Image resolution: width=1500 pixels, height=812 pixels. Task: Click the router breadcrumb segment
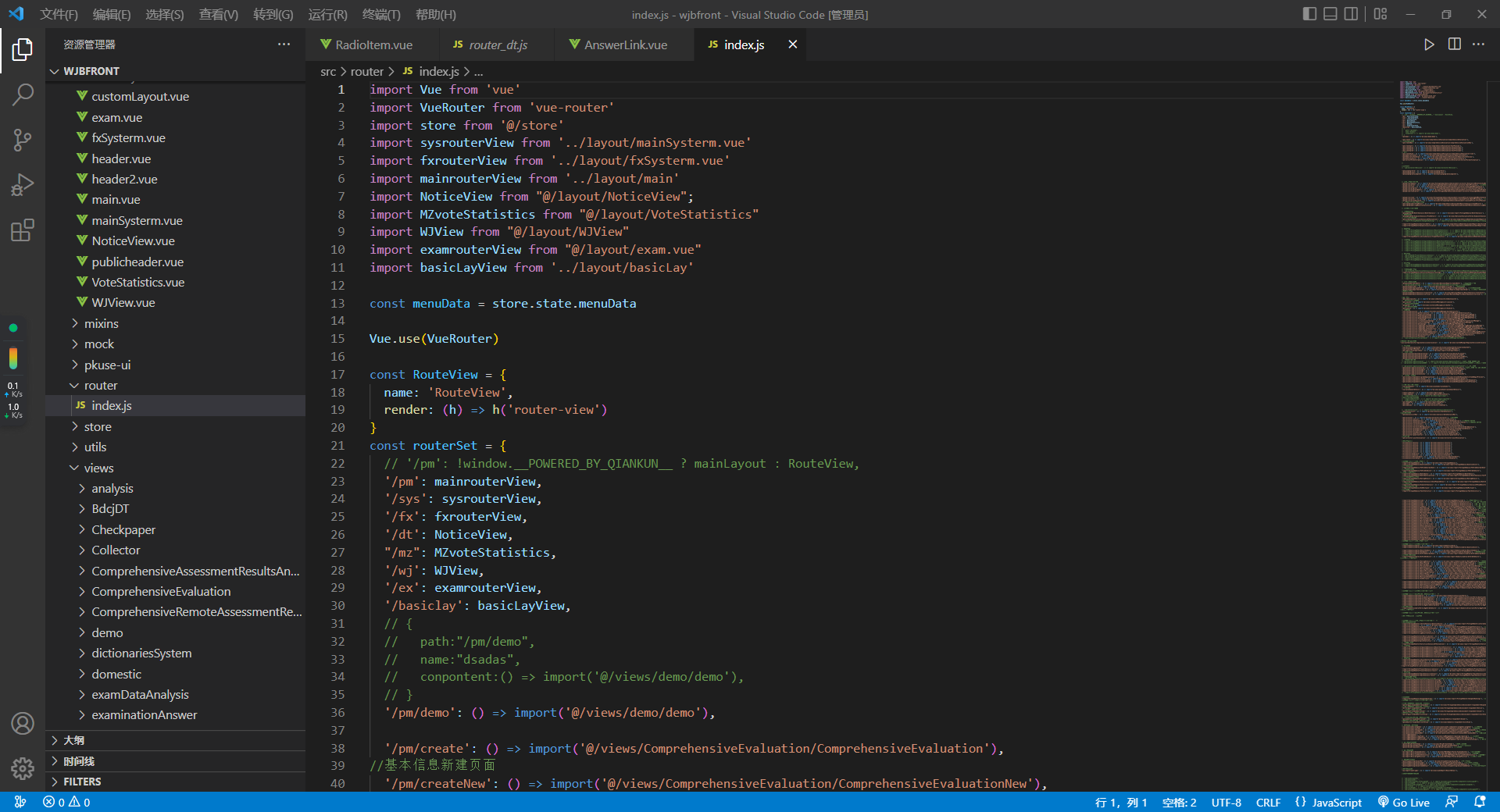point(367,72)
